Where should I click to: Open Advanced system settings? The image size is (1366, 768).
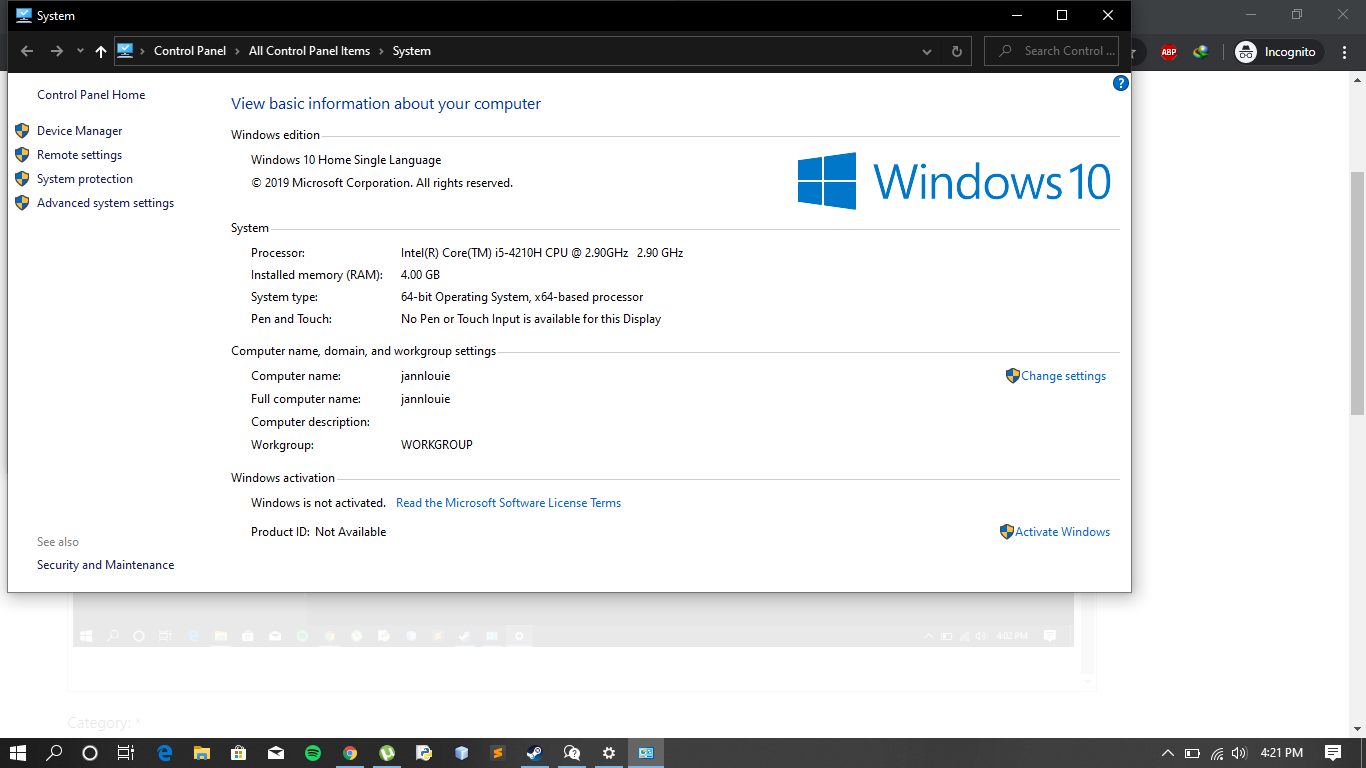[x=105, y=203]
